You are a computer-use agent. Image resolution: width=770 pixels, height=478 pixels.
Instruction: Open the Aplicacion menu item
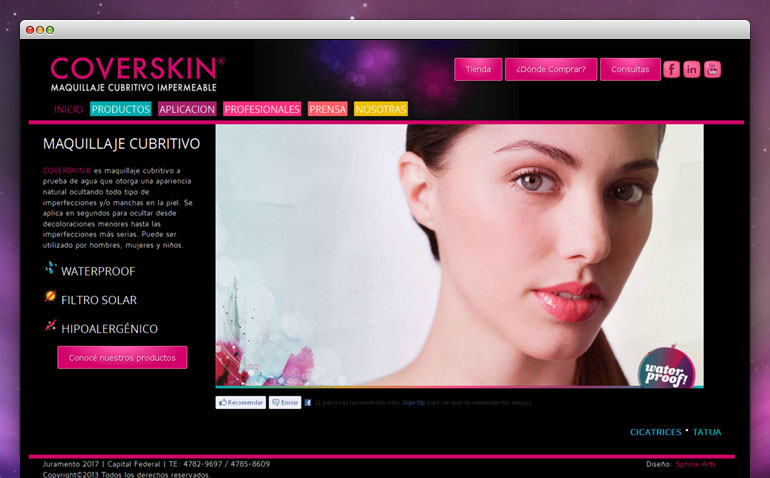coord(187,109)
